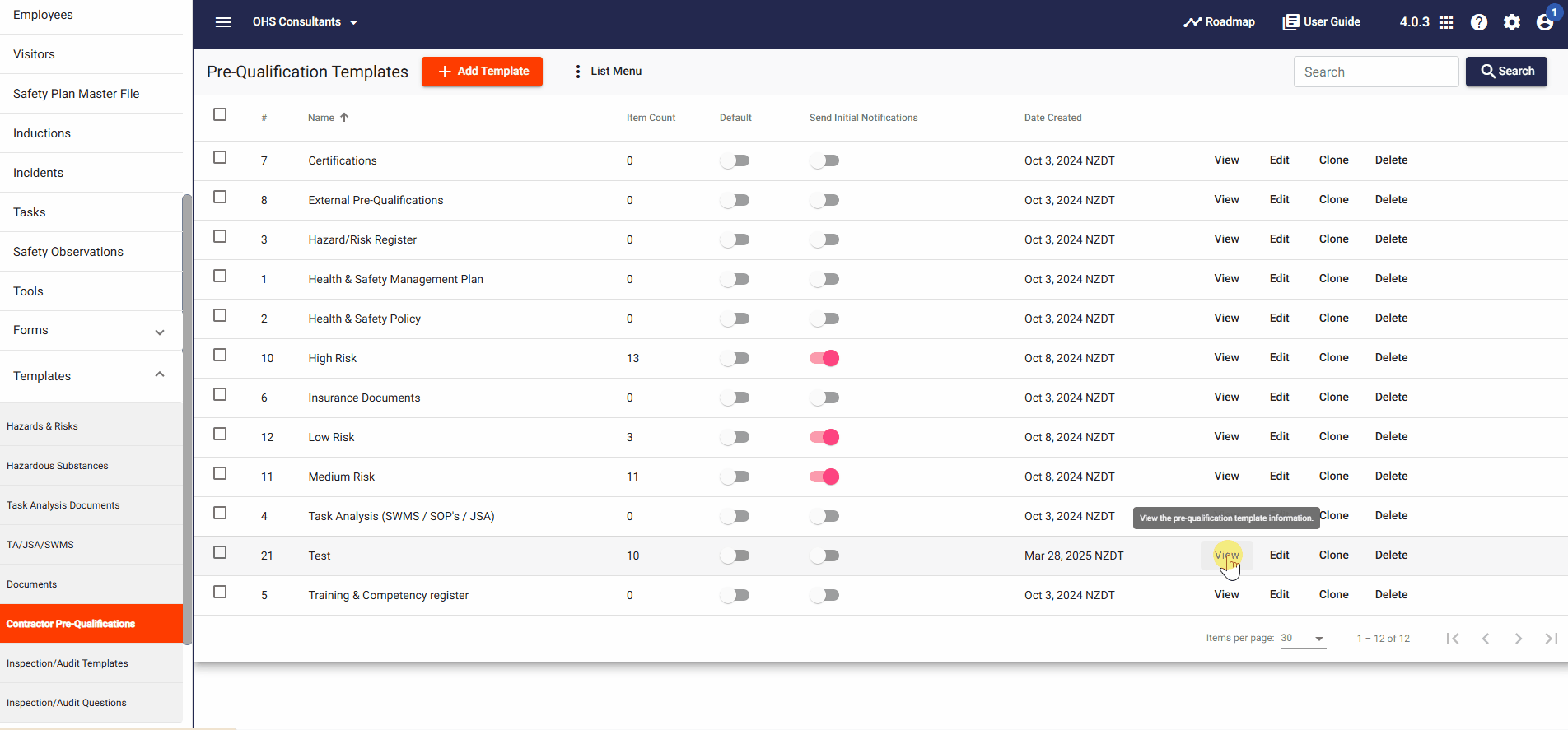Open Inspection/Audit Questions

67,703
